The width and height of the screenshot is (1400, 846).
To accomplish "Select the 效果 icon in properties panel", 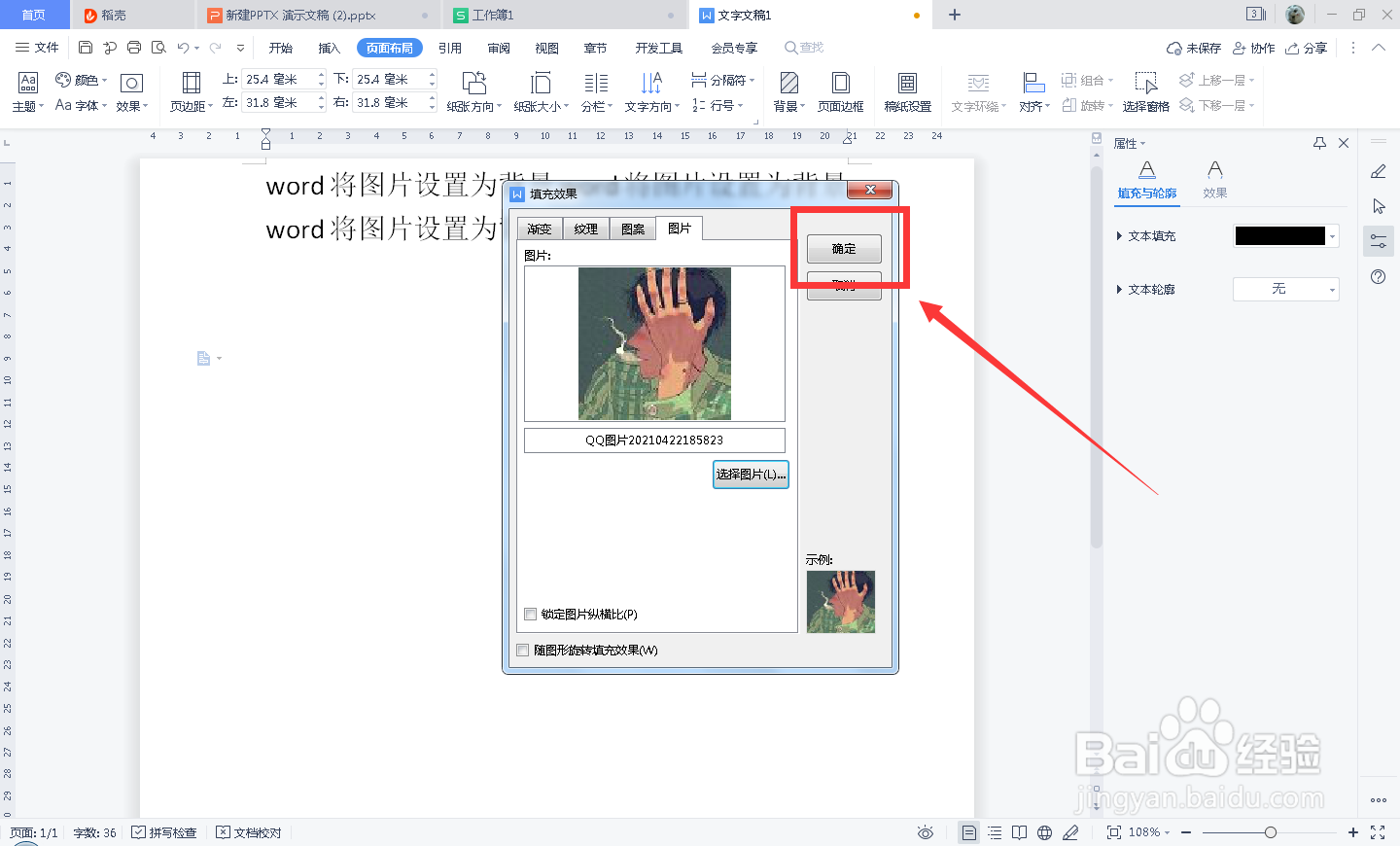I will click(x=1215, y=180).
